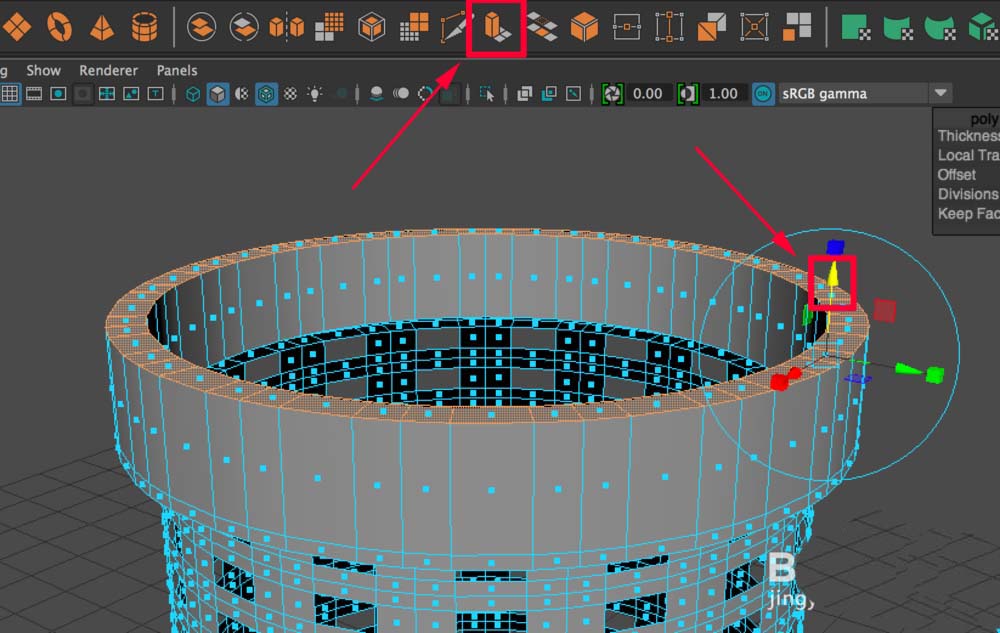1000x633 pixels.
Task: Toggle multisample anti-aliasing
Action: [425, 94]
